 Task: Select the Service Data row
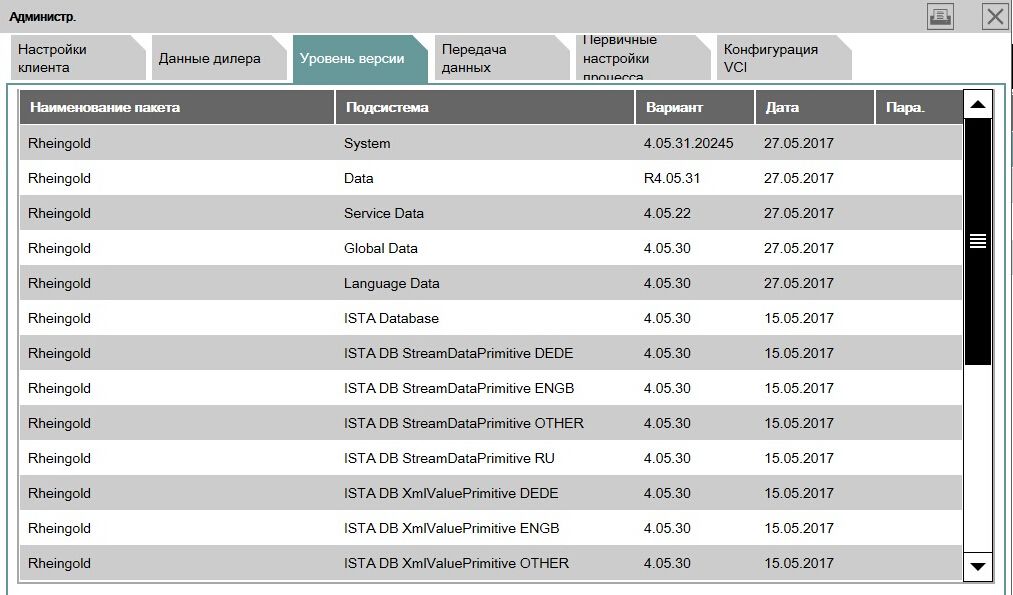coord(491,213)
